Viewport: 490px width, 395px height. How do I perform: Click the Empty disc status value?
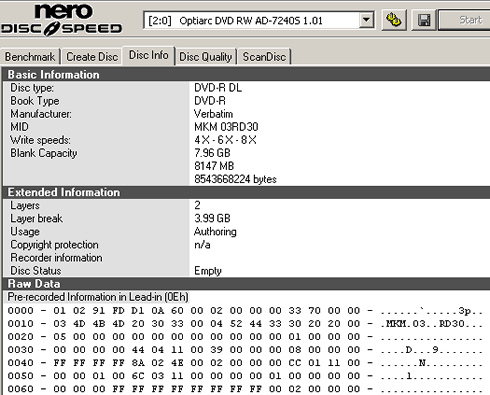pos(208,271)
